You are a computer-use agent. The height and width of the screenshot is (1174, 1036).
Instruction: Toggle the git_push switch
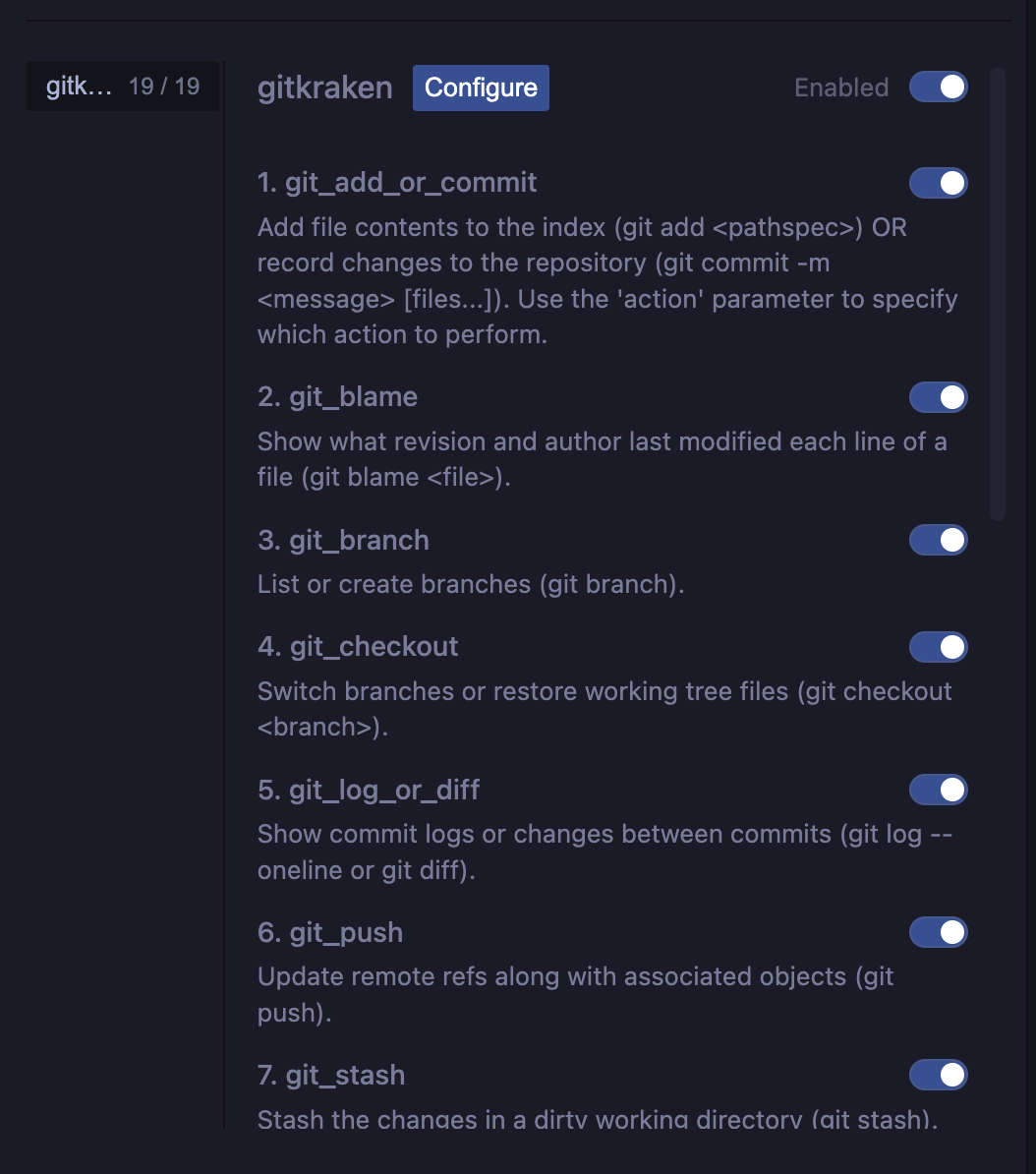(x=938, y=932)
